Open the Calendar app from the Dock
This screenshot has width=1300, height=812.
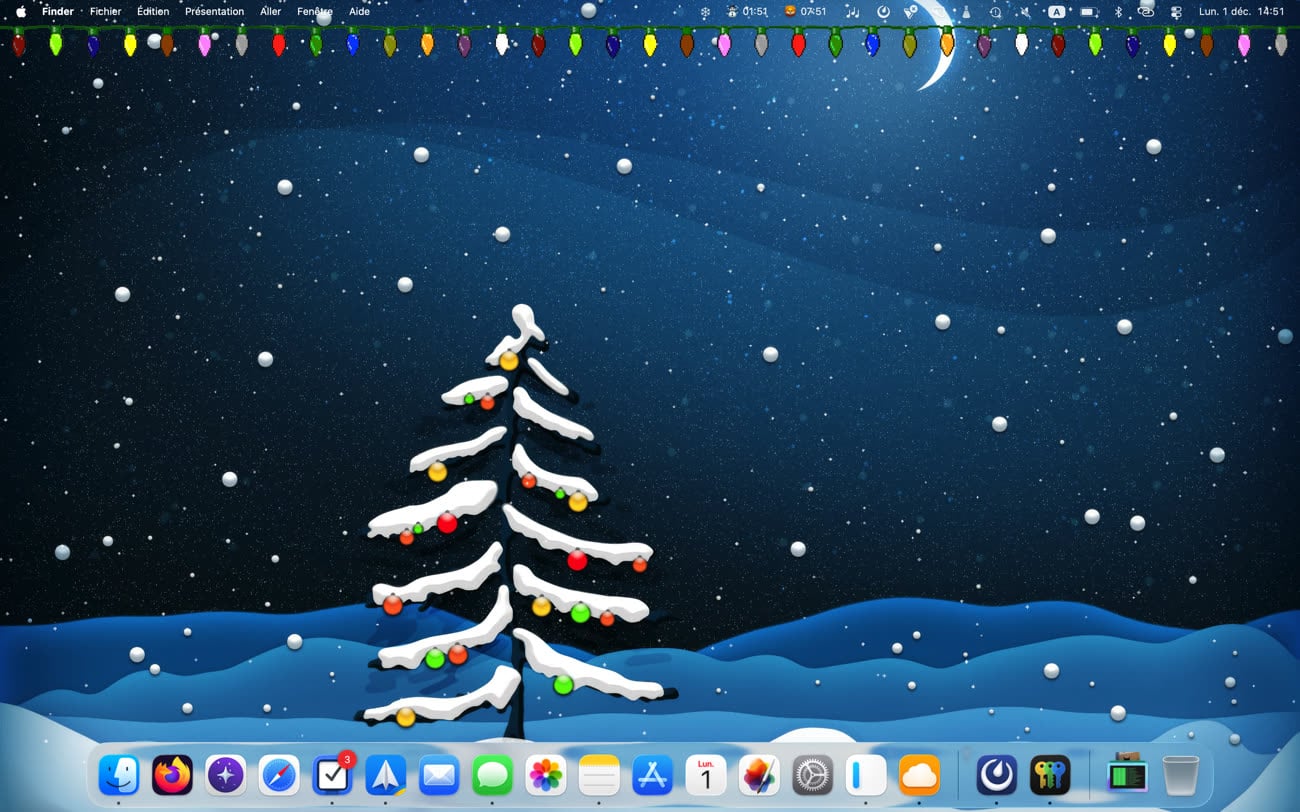click(706, 775)
